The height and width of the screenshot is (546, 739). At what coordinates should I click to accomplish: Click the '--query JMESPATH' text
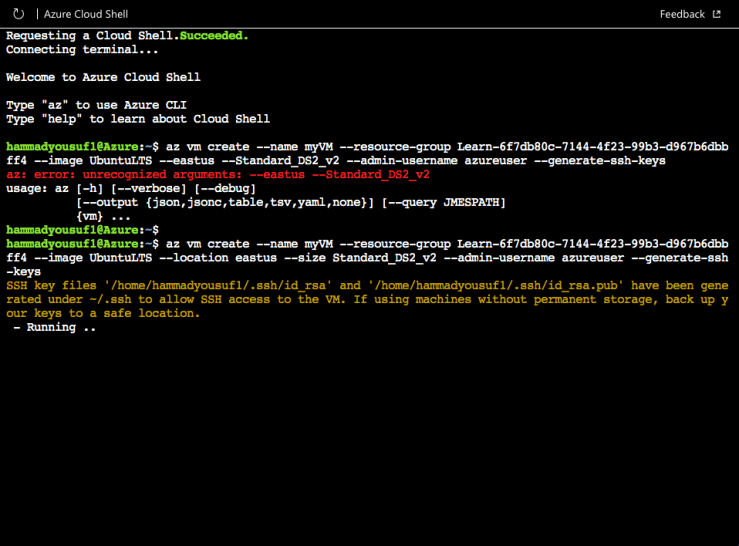pos(443,202)
